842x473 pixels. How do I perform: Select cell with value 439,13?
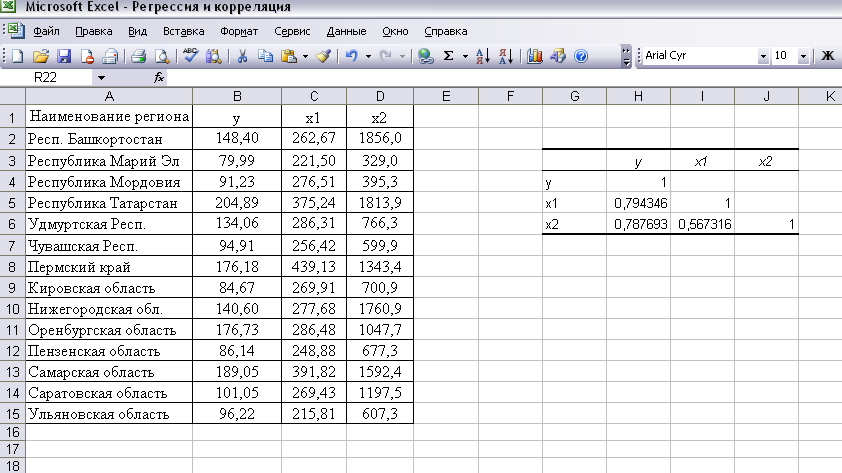[314, 267]
